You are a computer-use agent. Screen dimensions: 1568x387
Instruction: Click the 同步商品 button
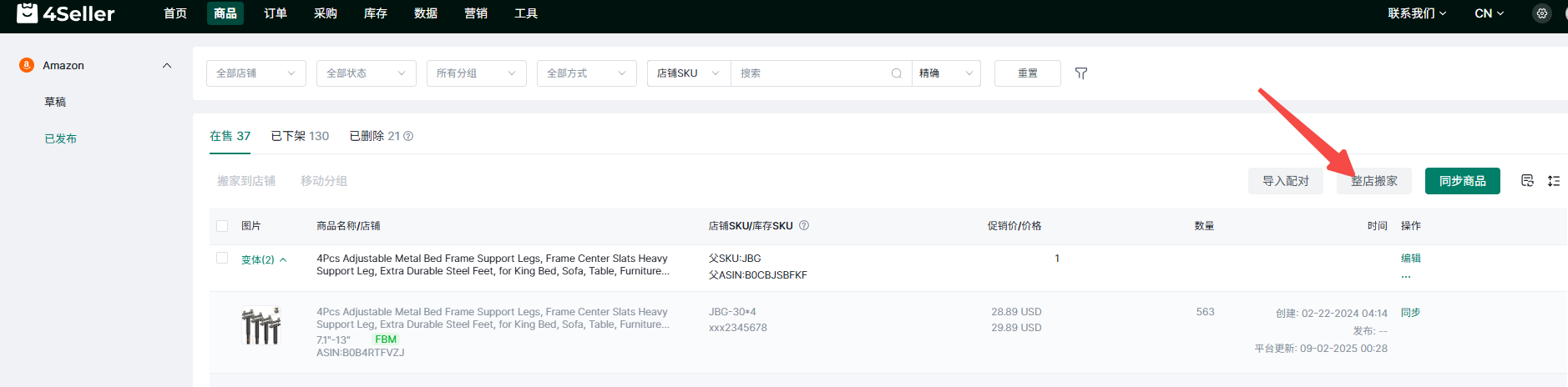coord(1462,181)
